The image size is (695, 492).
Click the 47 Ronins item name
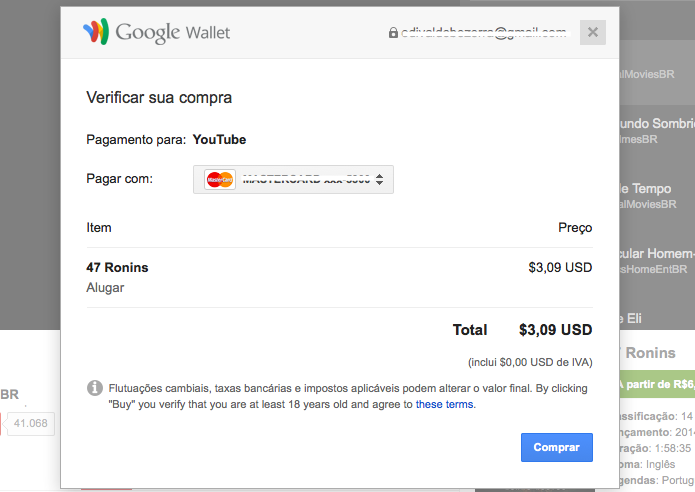pos(117,267)
